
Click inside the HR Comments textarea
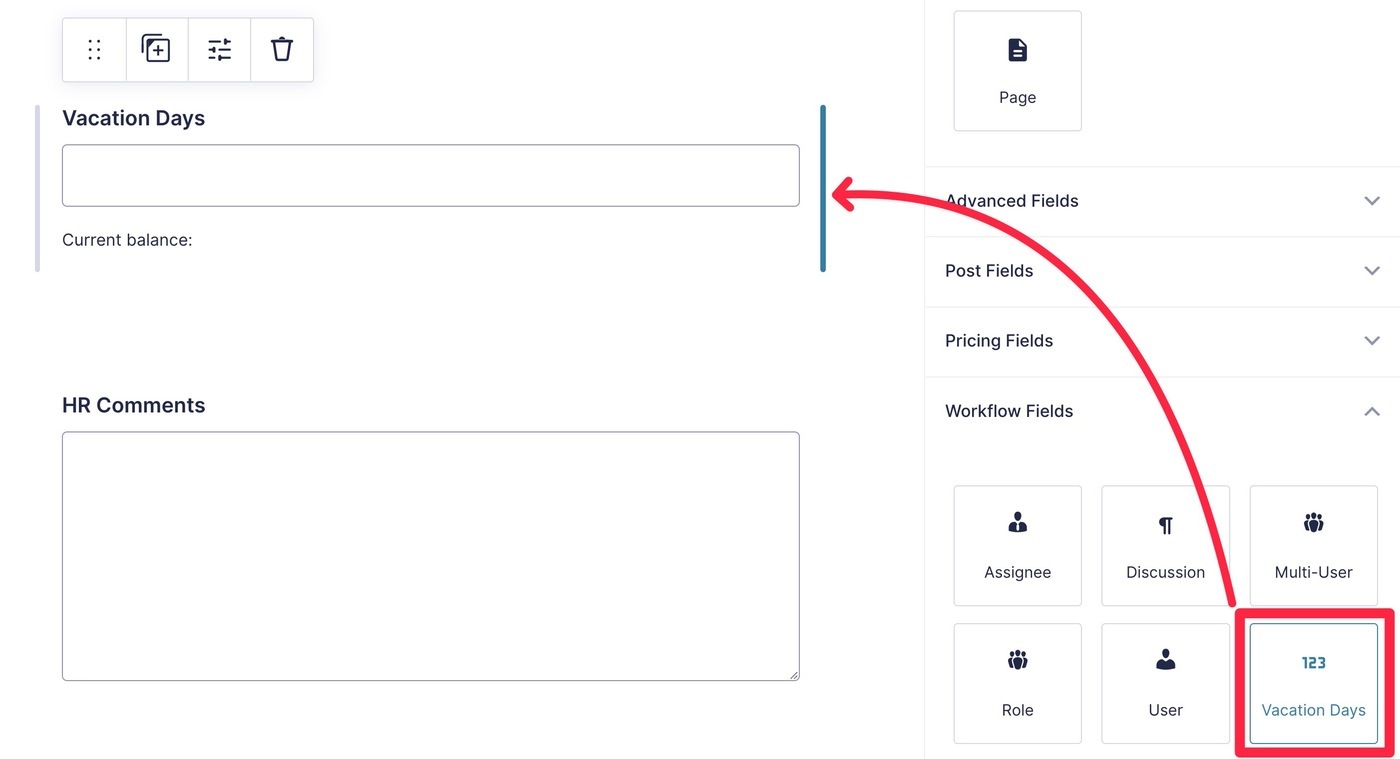tap(430, 556)
